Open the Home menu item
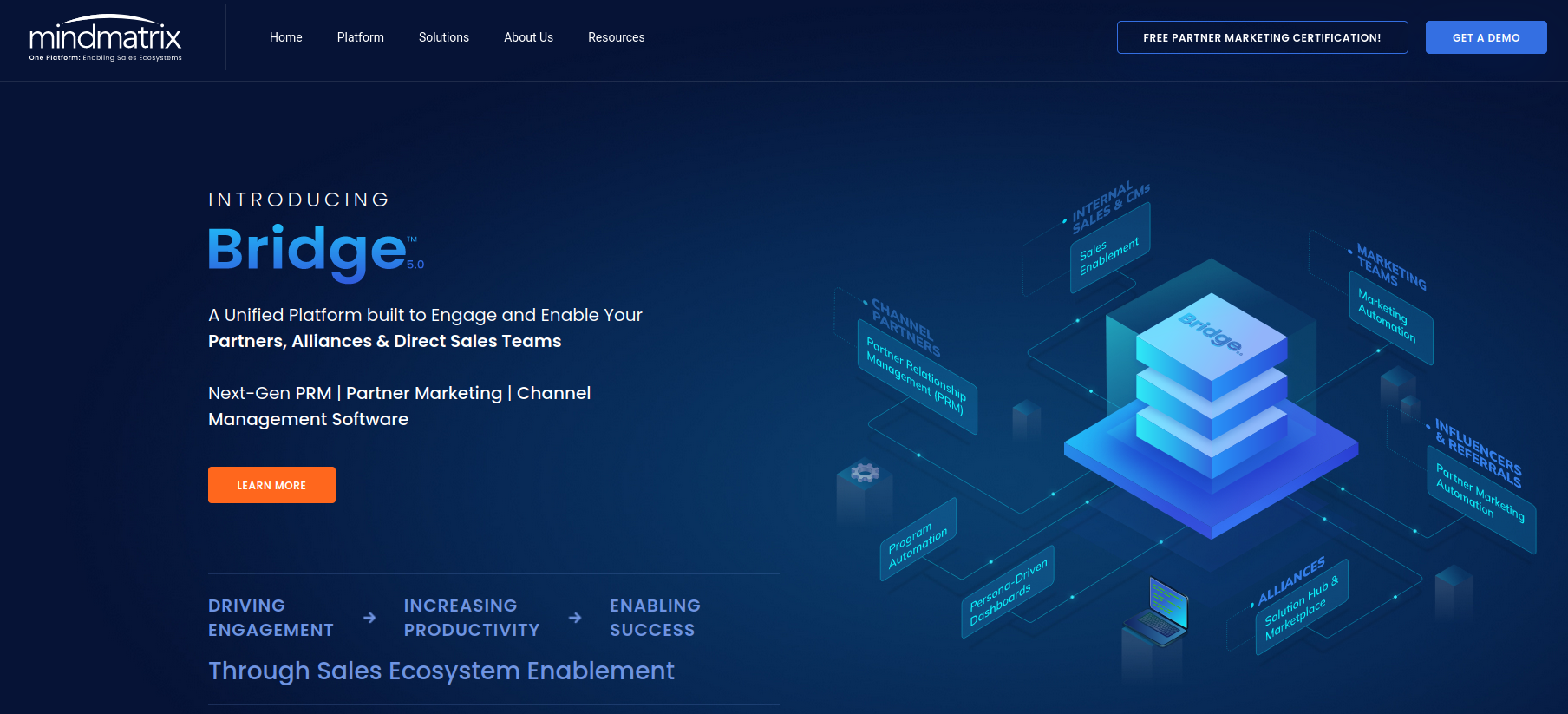This screenshot has width=1568, height=714. [286, 37]
